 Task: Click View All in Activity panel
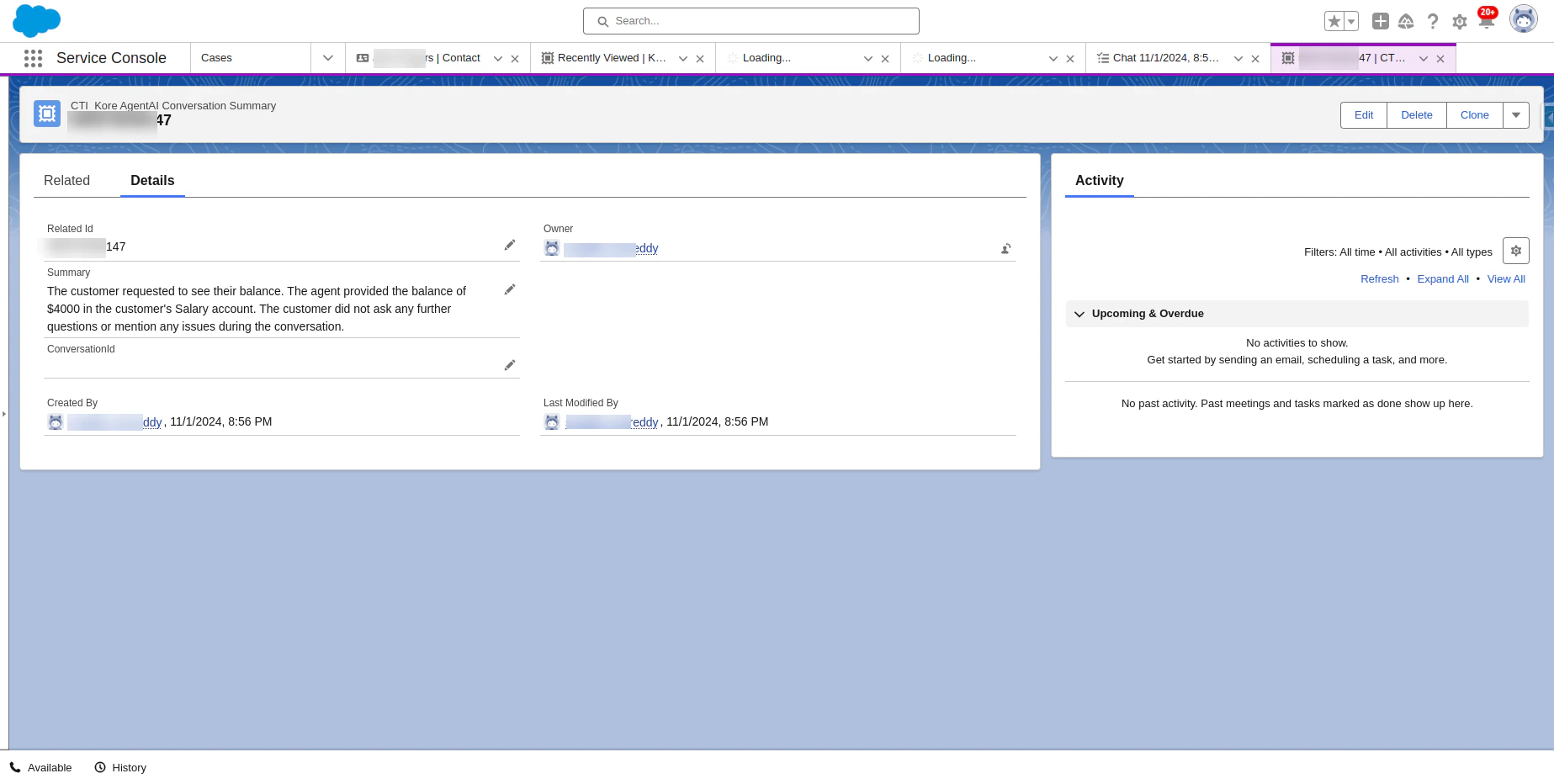(1506, 279)
